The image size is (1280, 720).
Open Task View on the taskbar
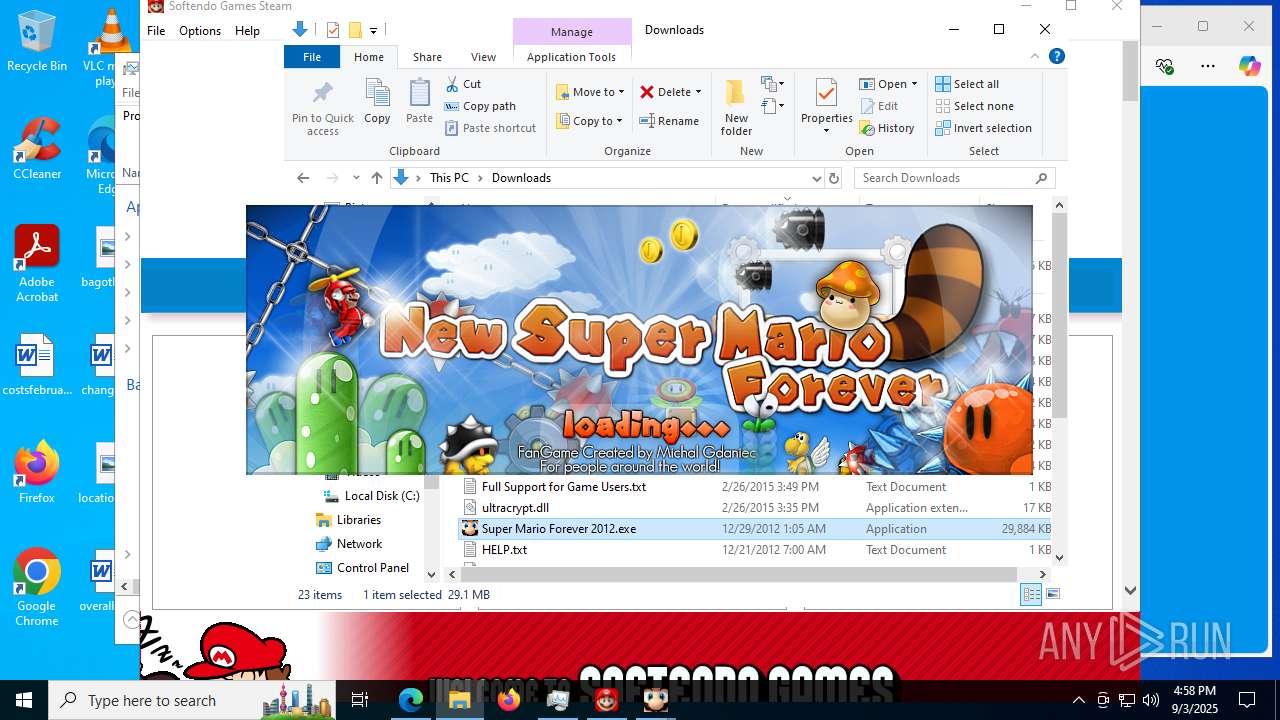(x=360, y=700)
